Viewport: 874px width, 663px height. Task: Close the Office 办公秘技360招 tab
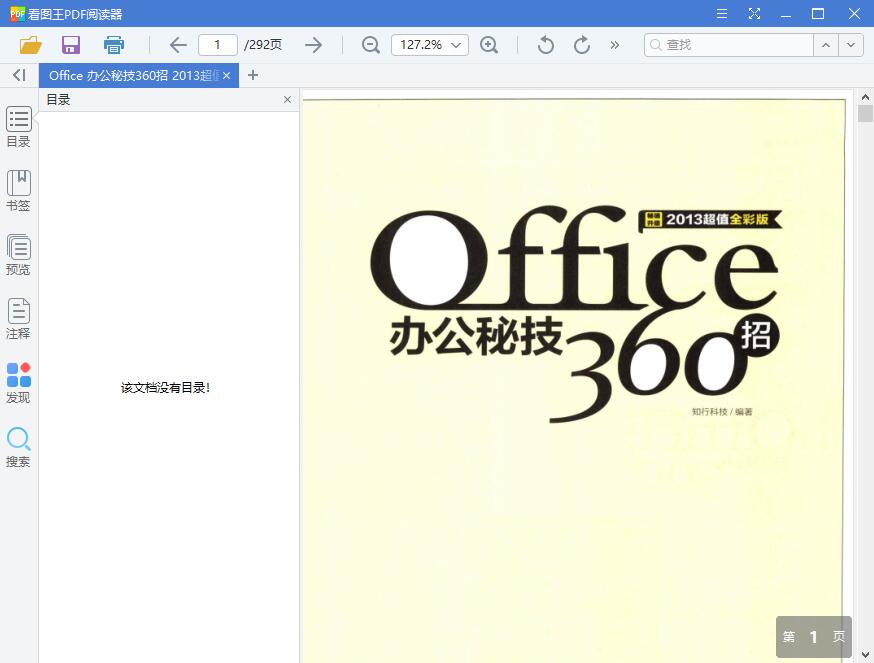pyautogui.click(x=227, y=75)
